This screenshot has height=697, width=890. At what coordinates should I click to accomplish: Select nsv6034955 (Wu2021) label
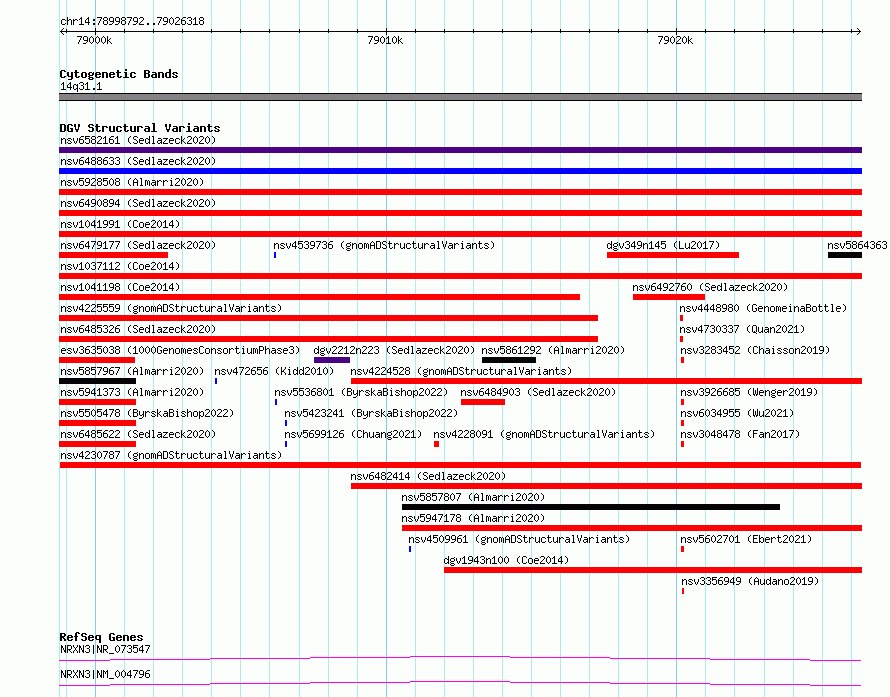tap(737, 413)
